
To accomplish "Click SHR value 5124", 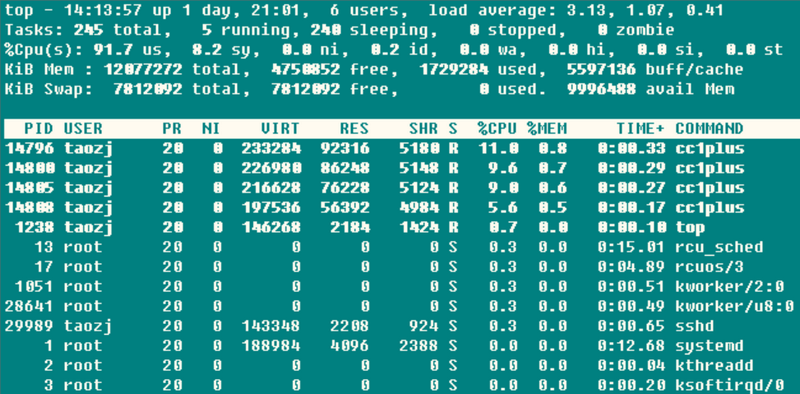I will 418,188.
